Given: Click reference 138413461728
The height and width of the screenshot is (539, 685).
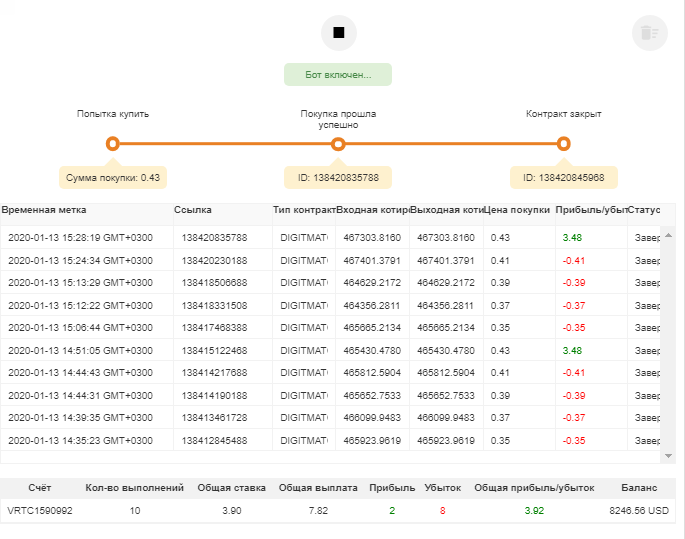Looking at the screenshot, I should [214, 418].
